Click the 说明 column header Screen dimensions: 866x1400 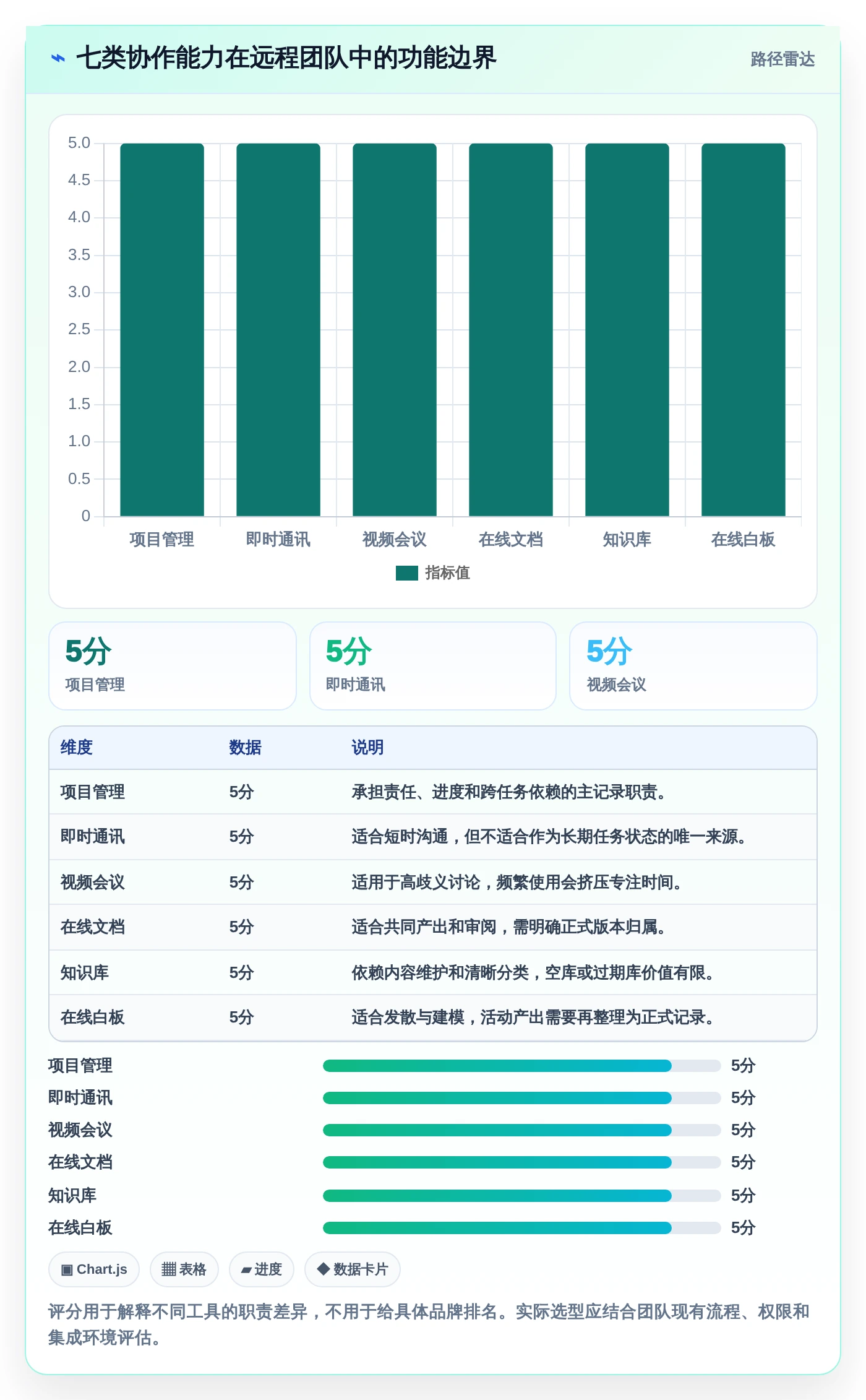point(367,748)
